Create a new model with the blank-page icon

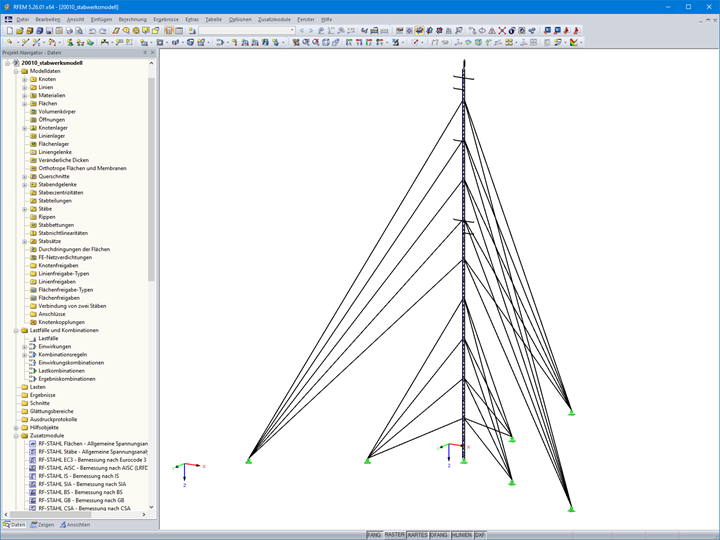tap(10, 31)
